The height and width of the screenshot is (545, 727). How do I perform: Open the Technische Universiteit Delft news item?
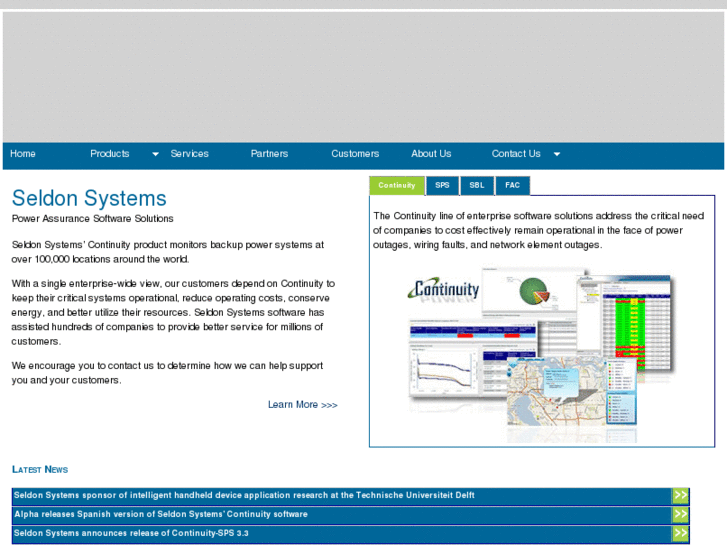click(x=244, y=495)
